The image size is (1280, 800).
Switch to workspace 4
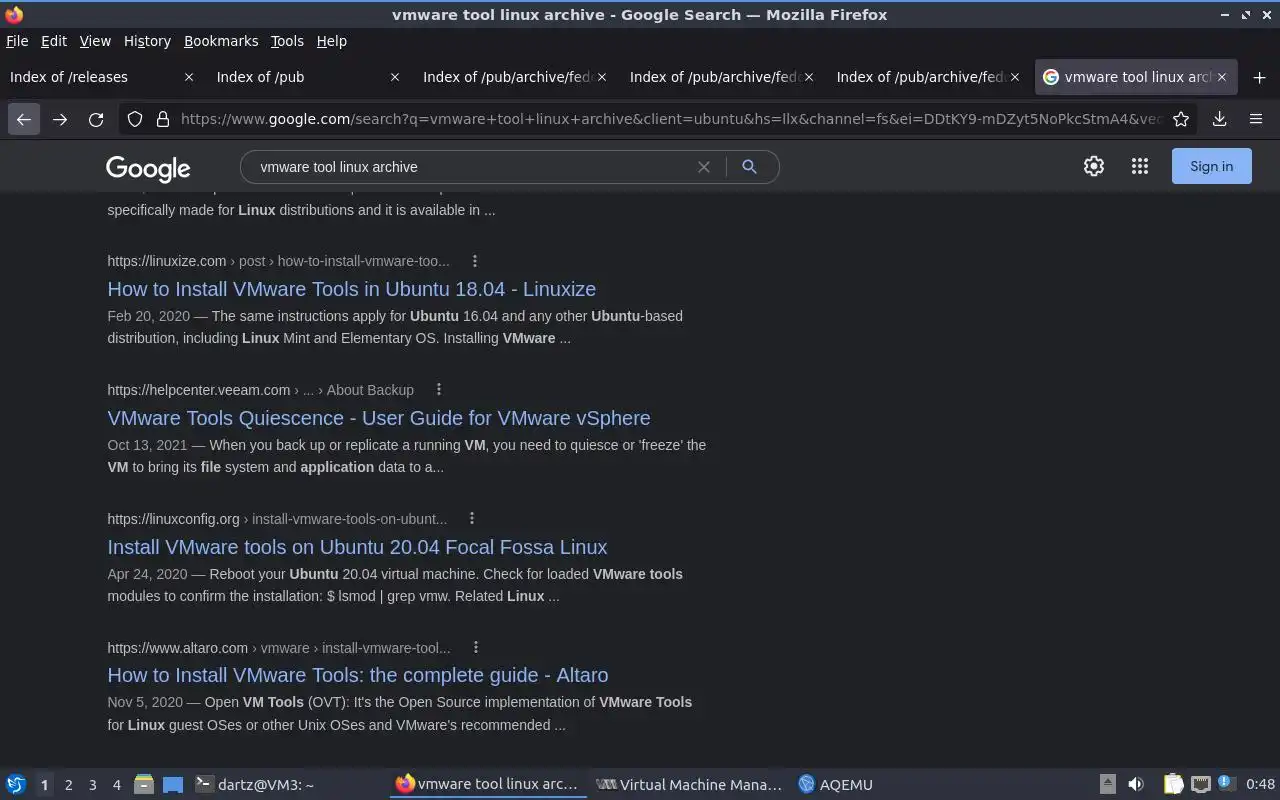(x=116, y=784)
